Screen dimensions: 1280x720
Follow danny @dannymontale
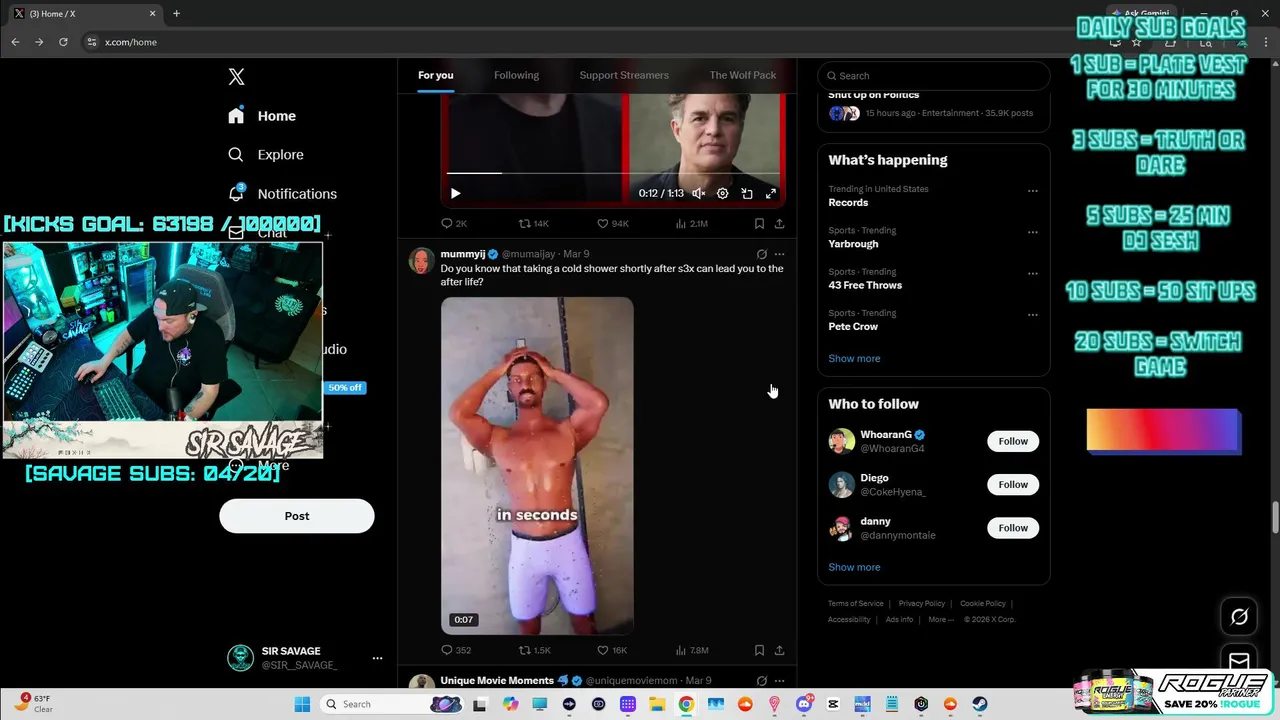(x=1013, y=528)
